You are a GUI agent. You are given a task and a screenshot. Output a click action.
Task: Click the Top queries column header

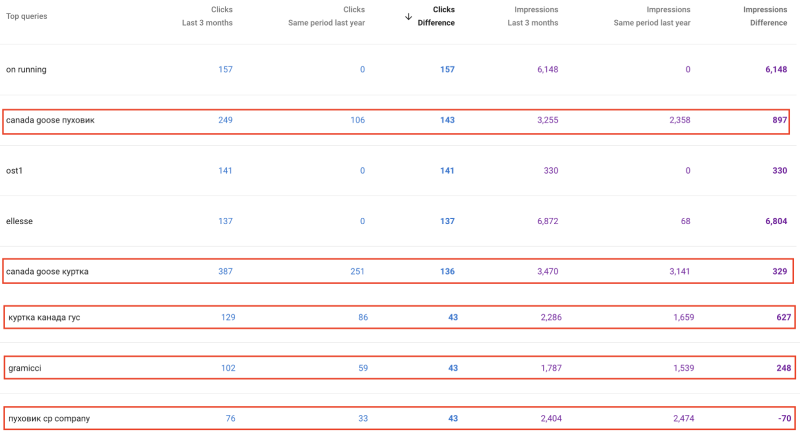(x=27, y=16)
